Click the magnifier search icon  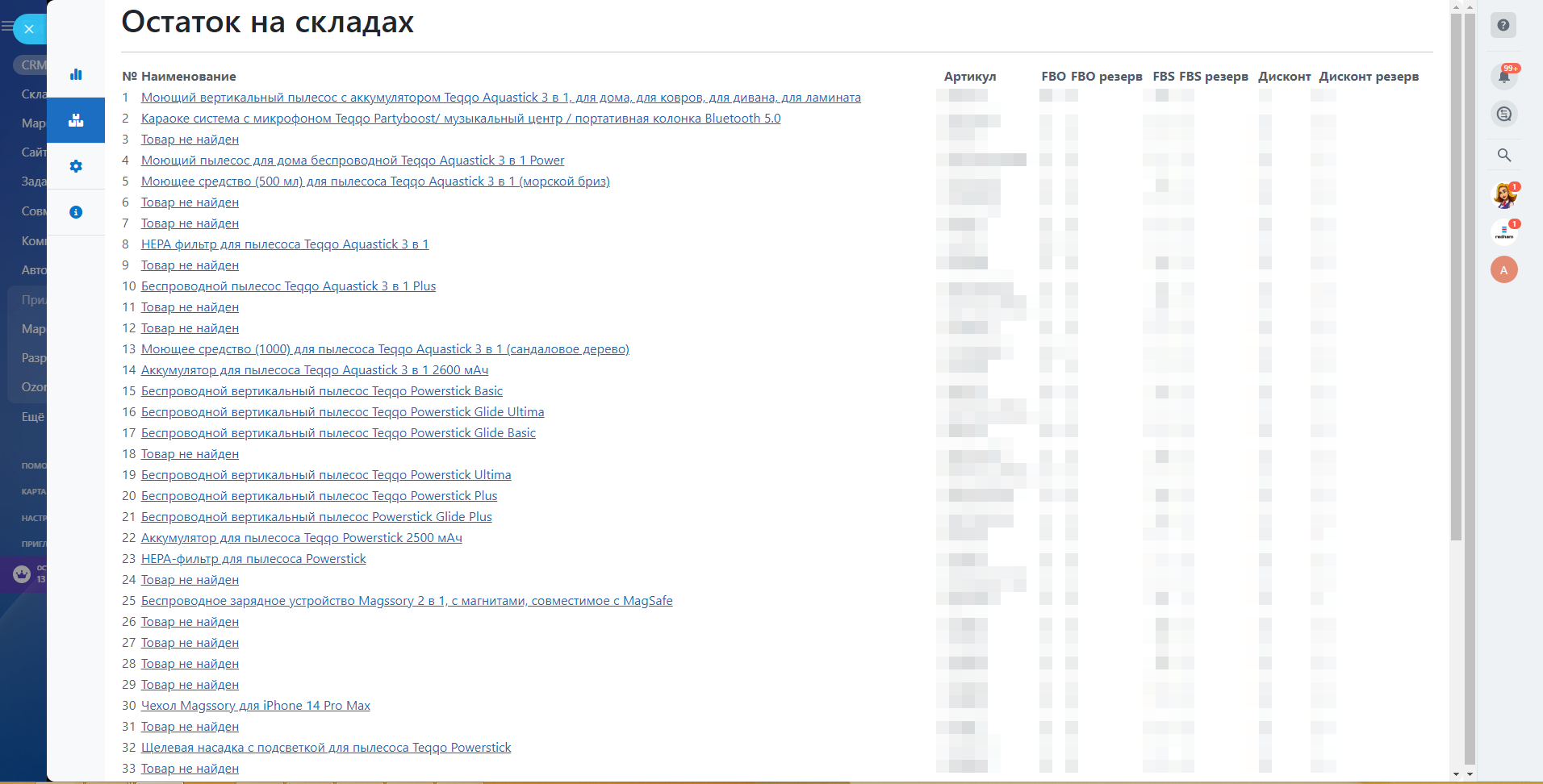click(x=1504, y=155)
